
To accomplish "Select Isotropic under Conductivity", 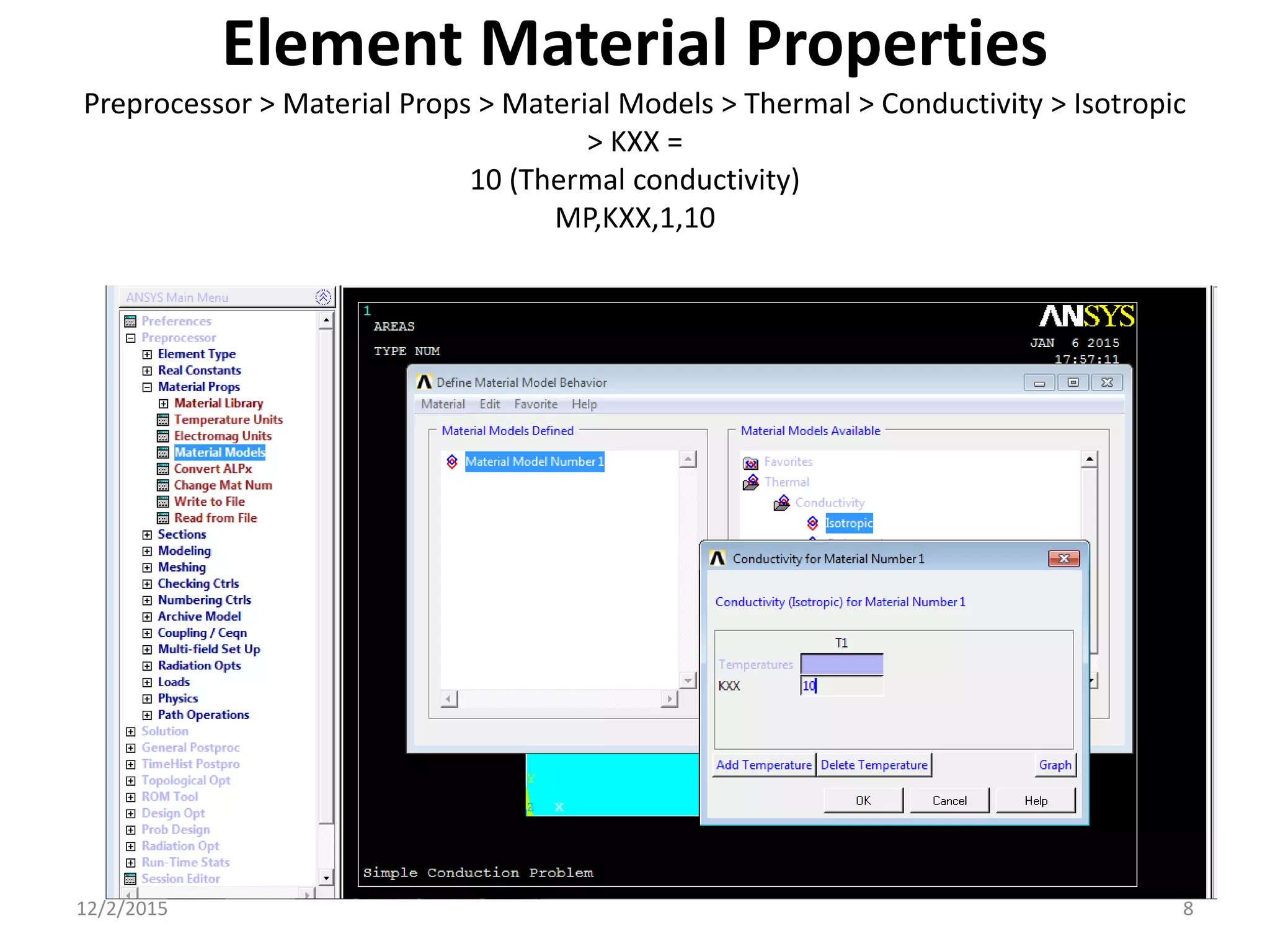I will pyautogui.click(x=849, y=523).
